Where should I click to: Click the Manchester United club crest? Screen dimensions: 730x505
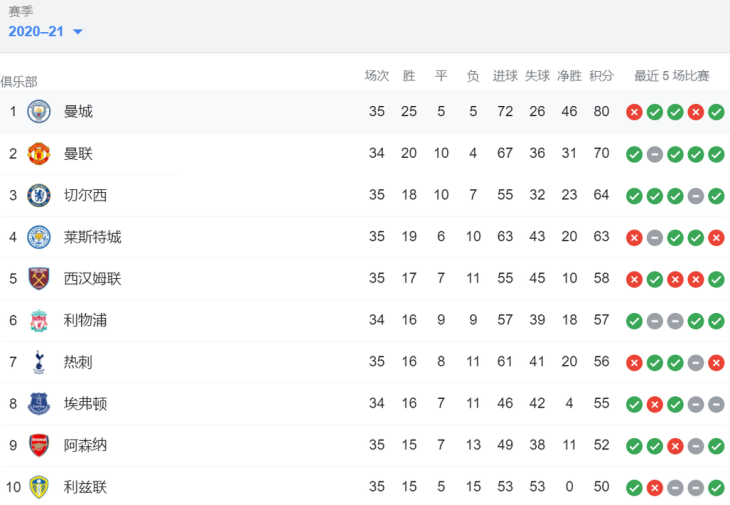(x=39, y=153)
